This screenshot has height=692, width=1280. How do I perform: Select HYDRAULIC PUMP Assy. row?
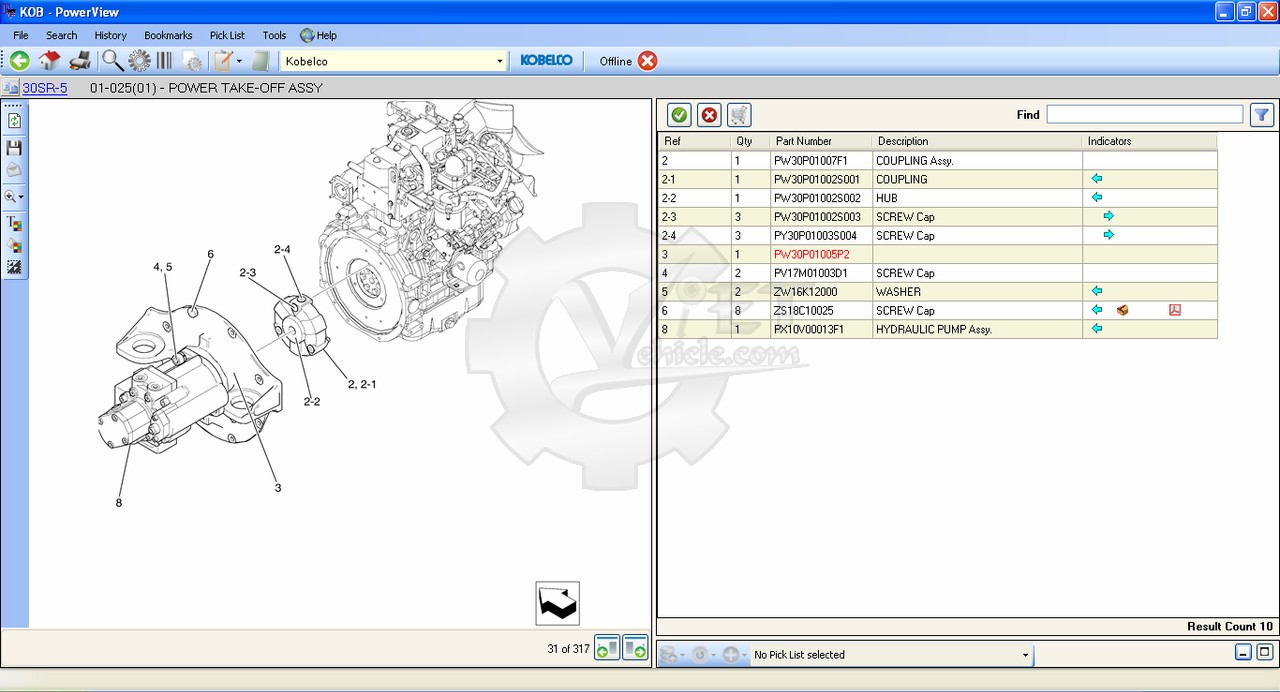click(937, 329)
